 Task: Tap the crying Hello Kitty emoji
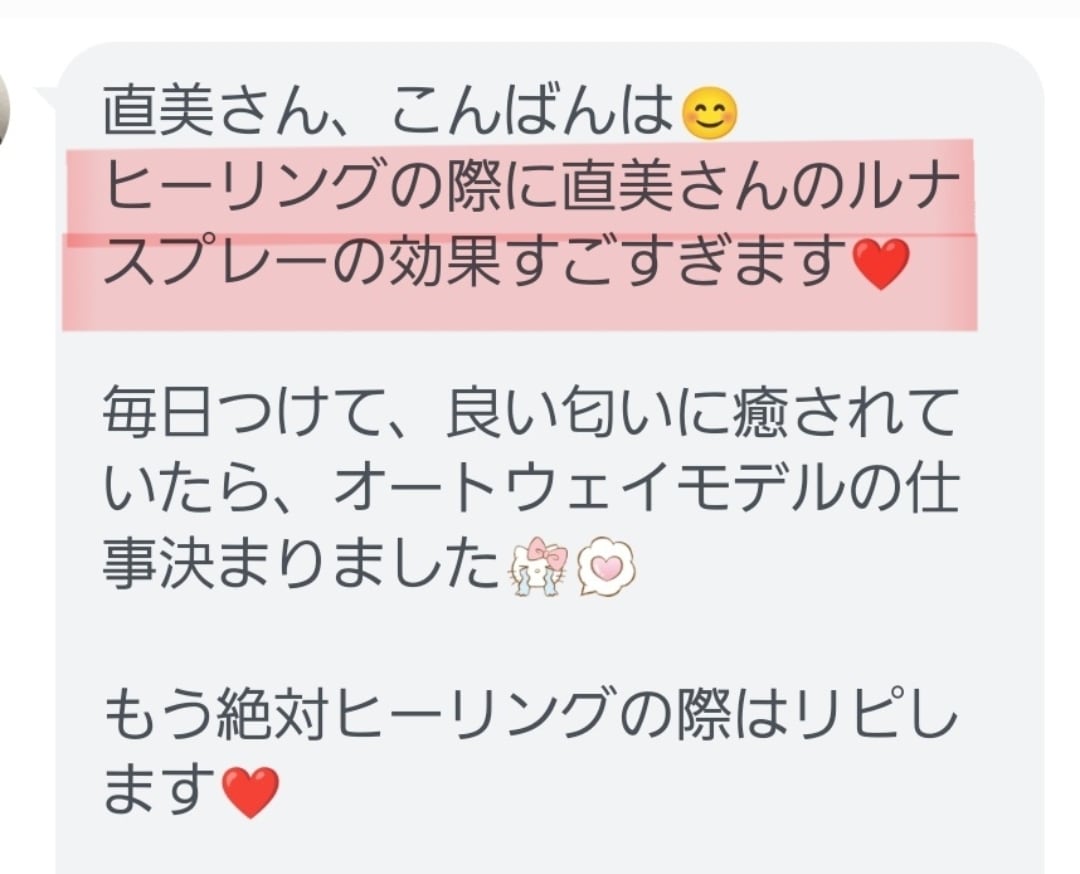tap(537, 567)
